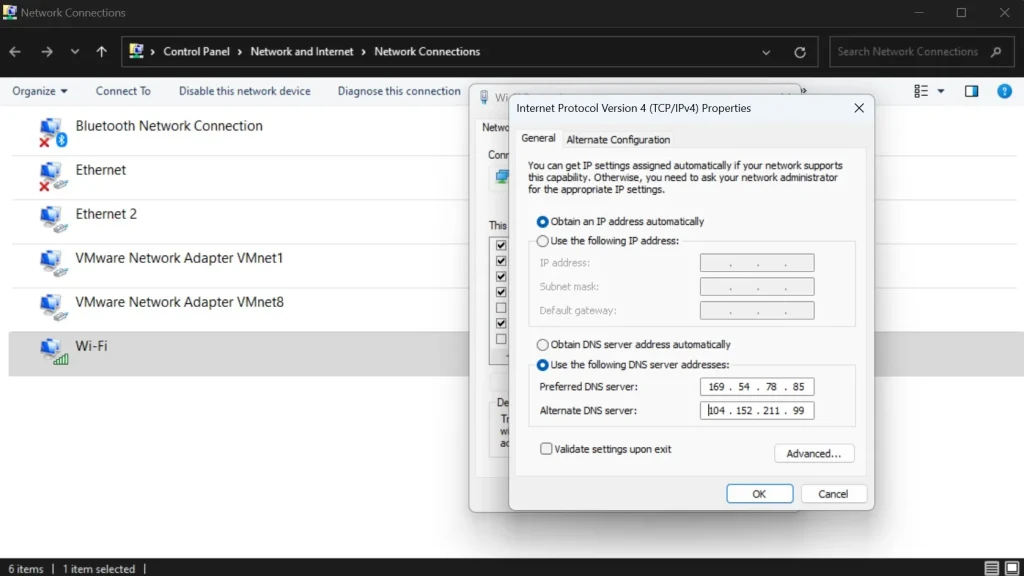Screen dimensions: 1024x576
Task: Toggle the preview pane icon
Action: point(971,91)
